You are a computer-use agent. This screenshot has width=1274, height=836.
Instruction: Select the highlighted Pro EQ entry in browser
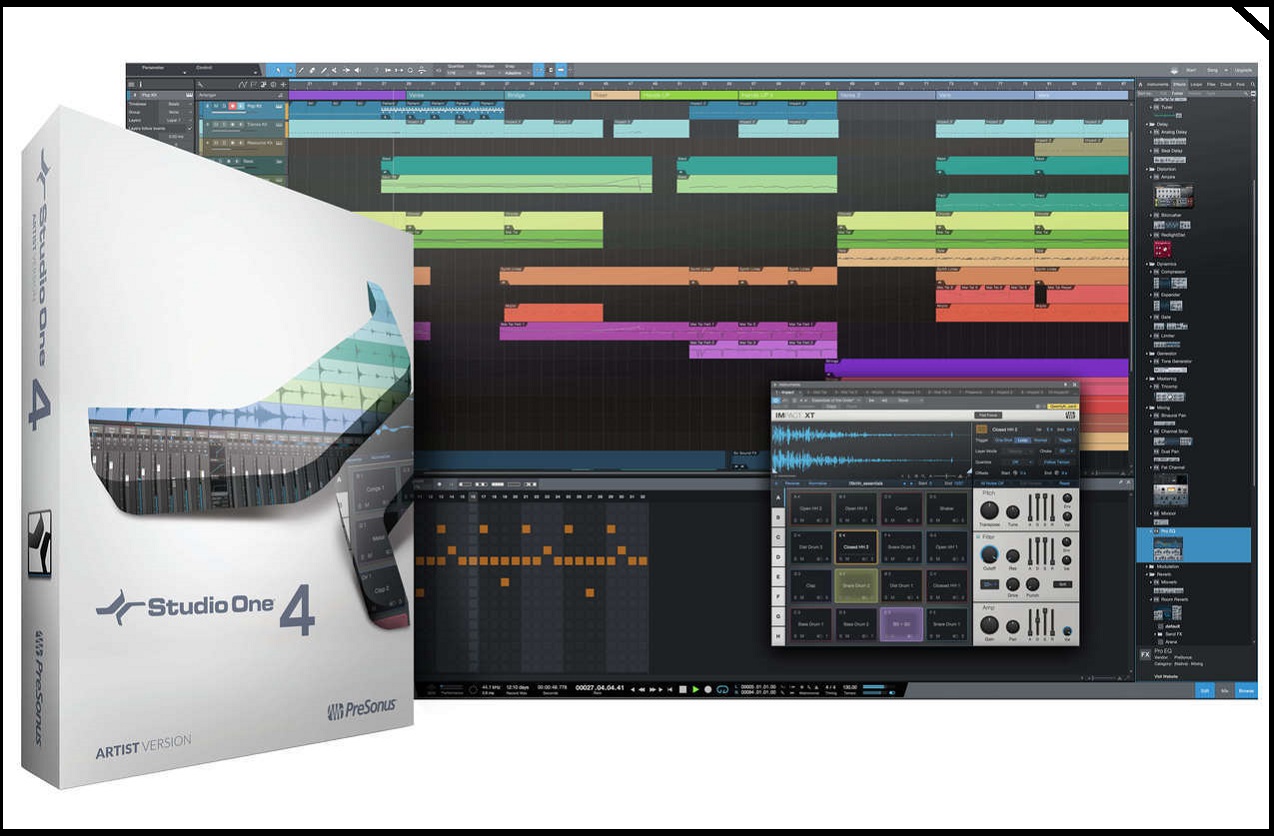(x=1194, y=544)
